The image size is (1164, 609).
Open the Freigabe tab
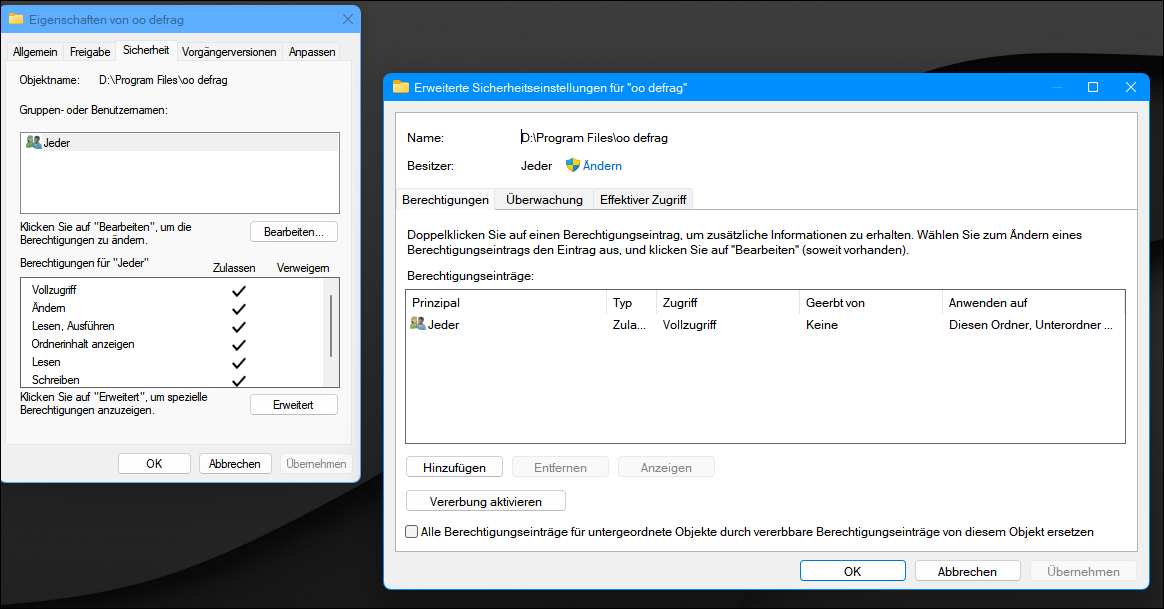point(90,51)
